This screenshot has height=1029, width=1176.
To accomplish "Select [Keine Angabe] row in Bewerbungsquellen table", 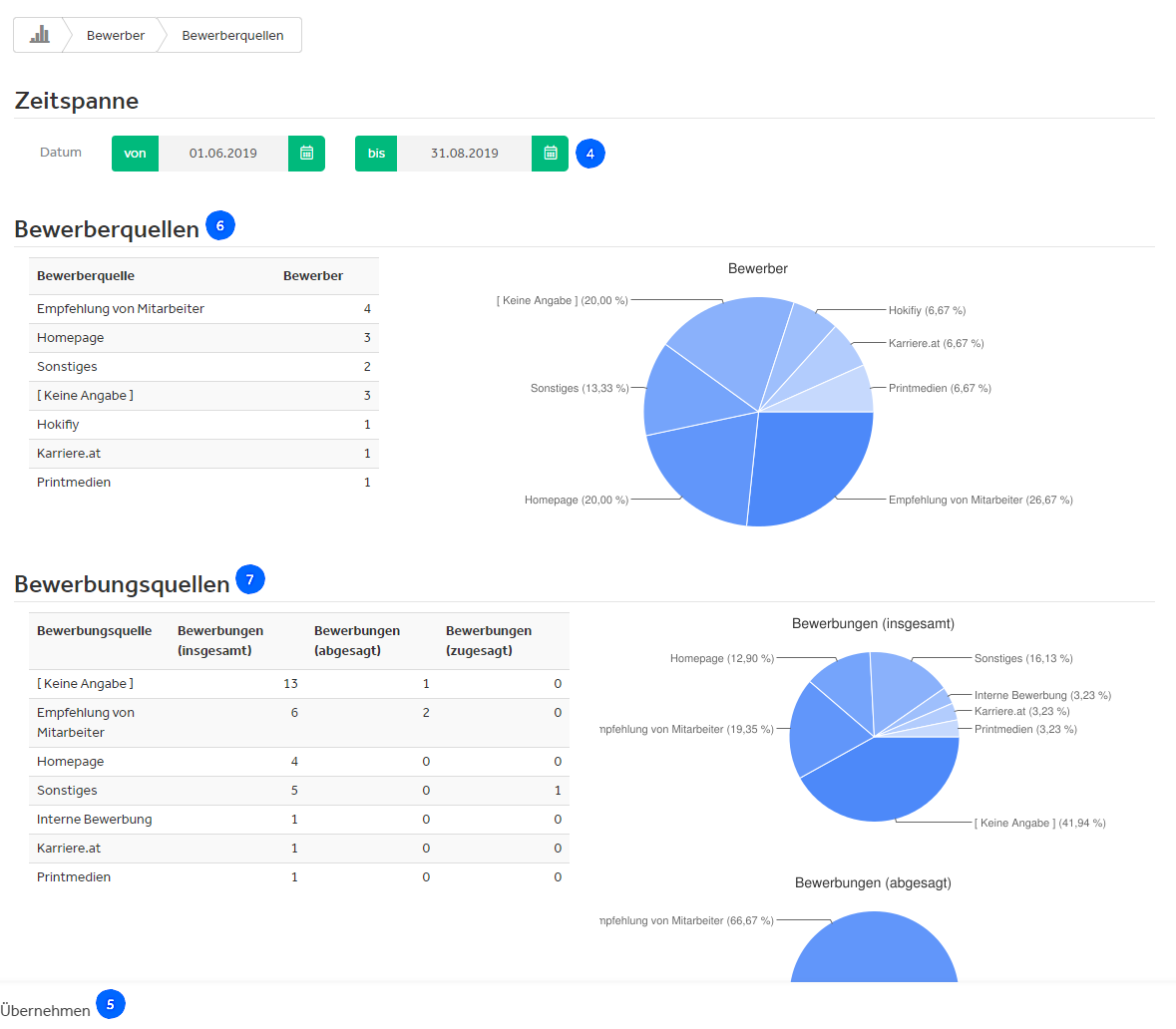I will point(299,683).
